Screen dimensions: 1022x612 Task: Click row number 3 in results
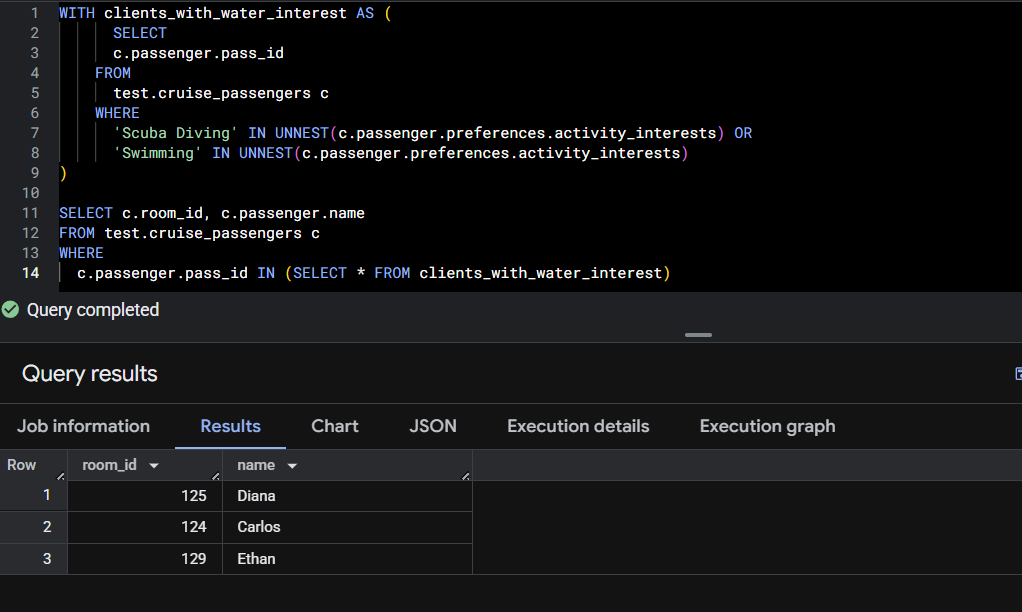[x=47, y=559]
